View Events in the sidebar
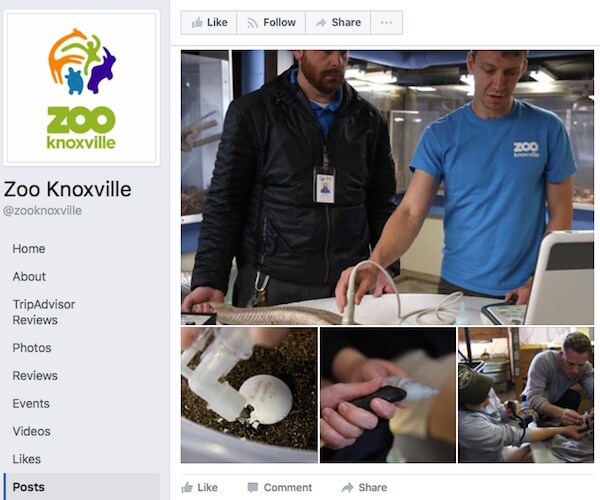Screen dimensions: 600x500 click(x=31, y=404)
